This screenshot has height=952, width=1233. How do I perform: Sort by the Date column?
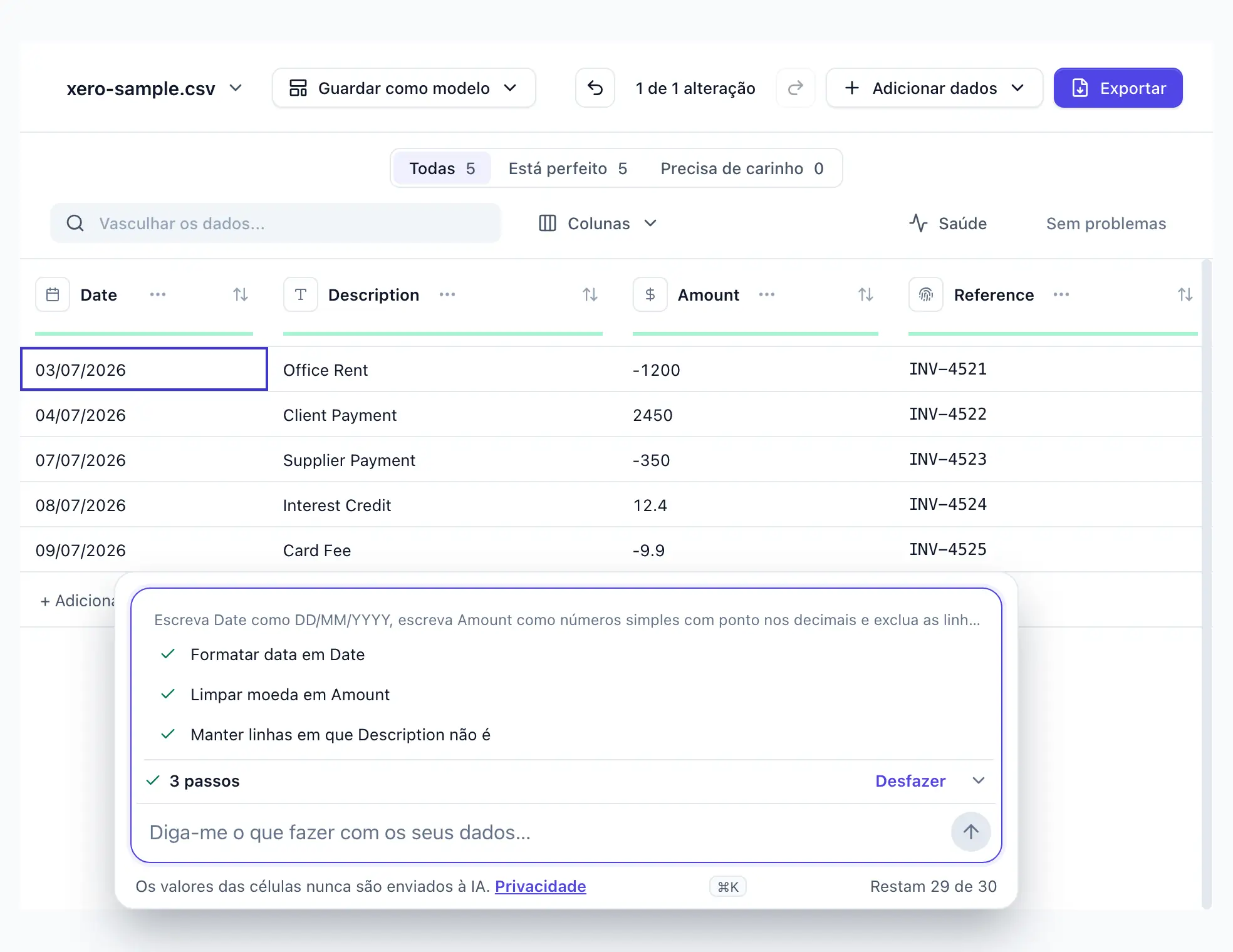(241, 294)
